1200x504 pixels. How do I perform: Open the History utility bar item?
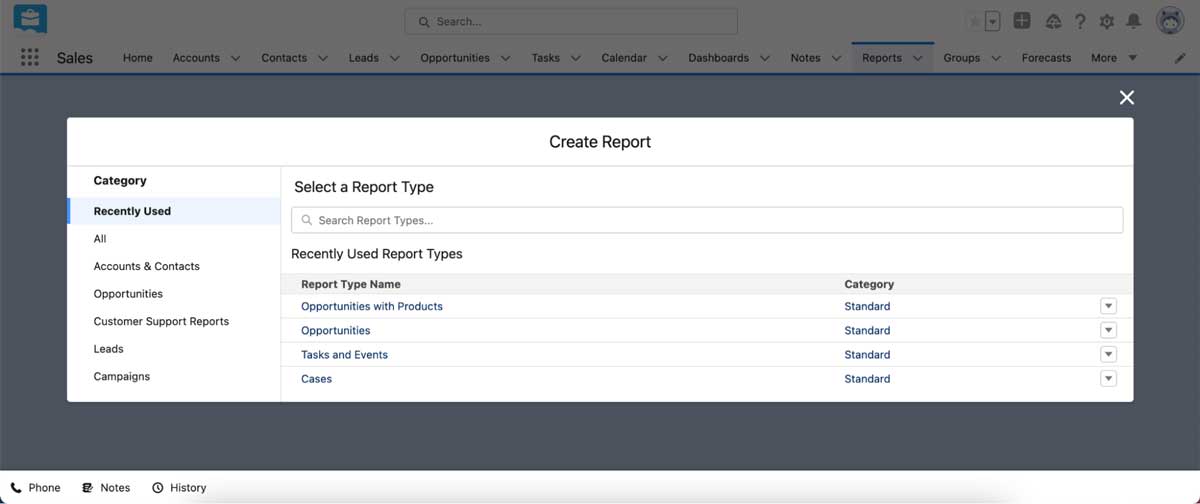point(179,488)
